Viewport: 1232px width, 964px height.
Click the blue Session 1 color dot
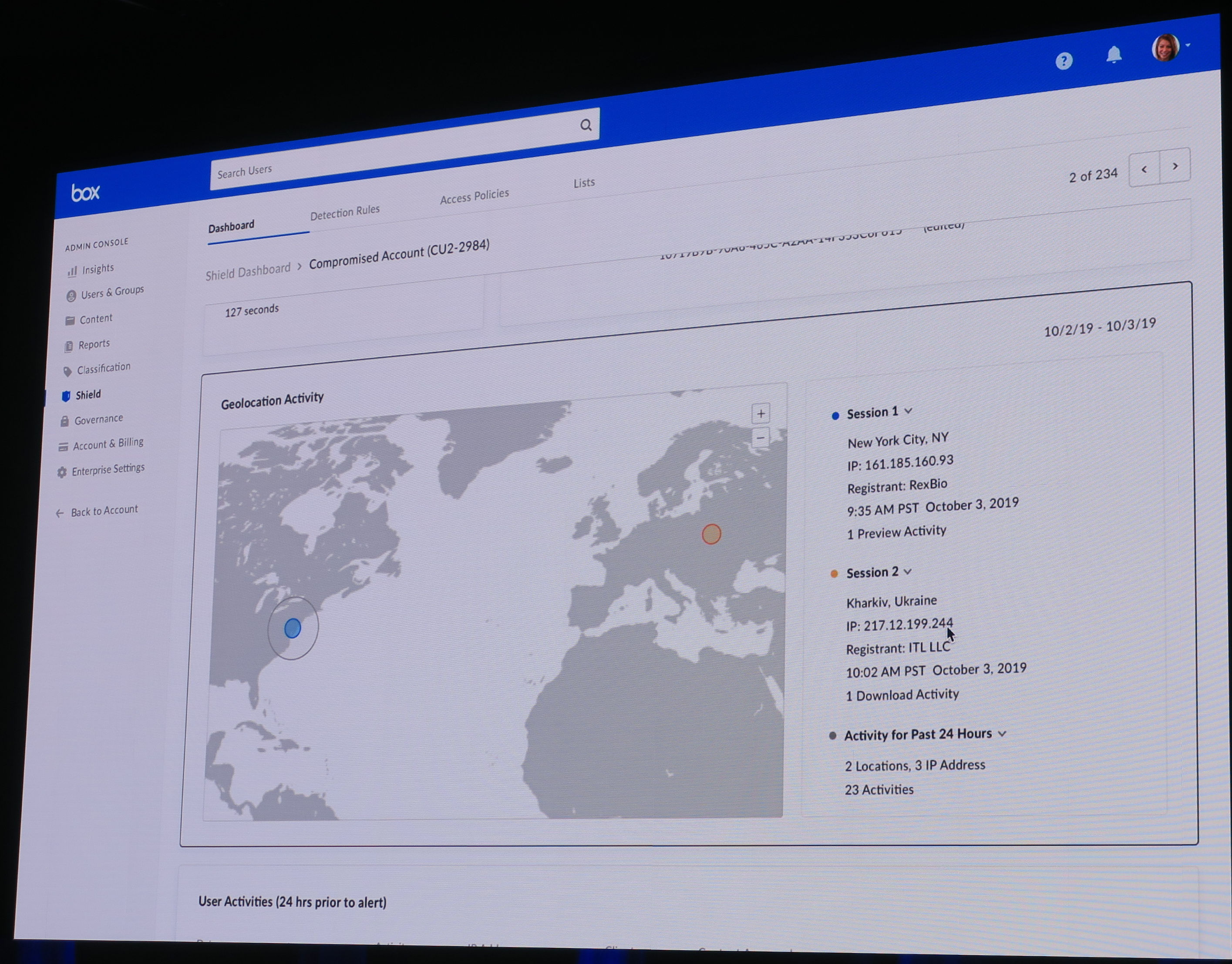[x=835, y=416]
